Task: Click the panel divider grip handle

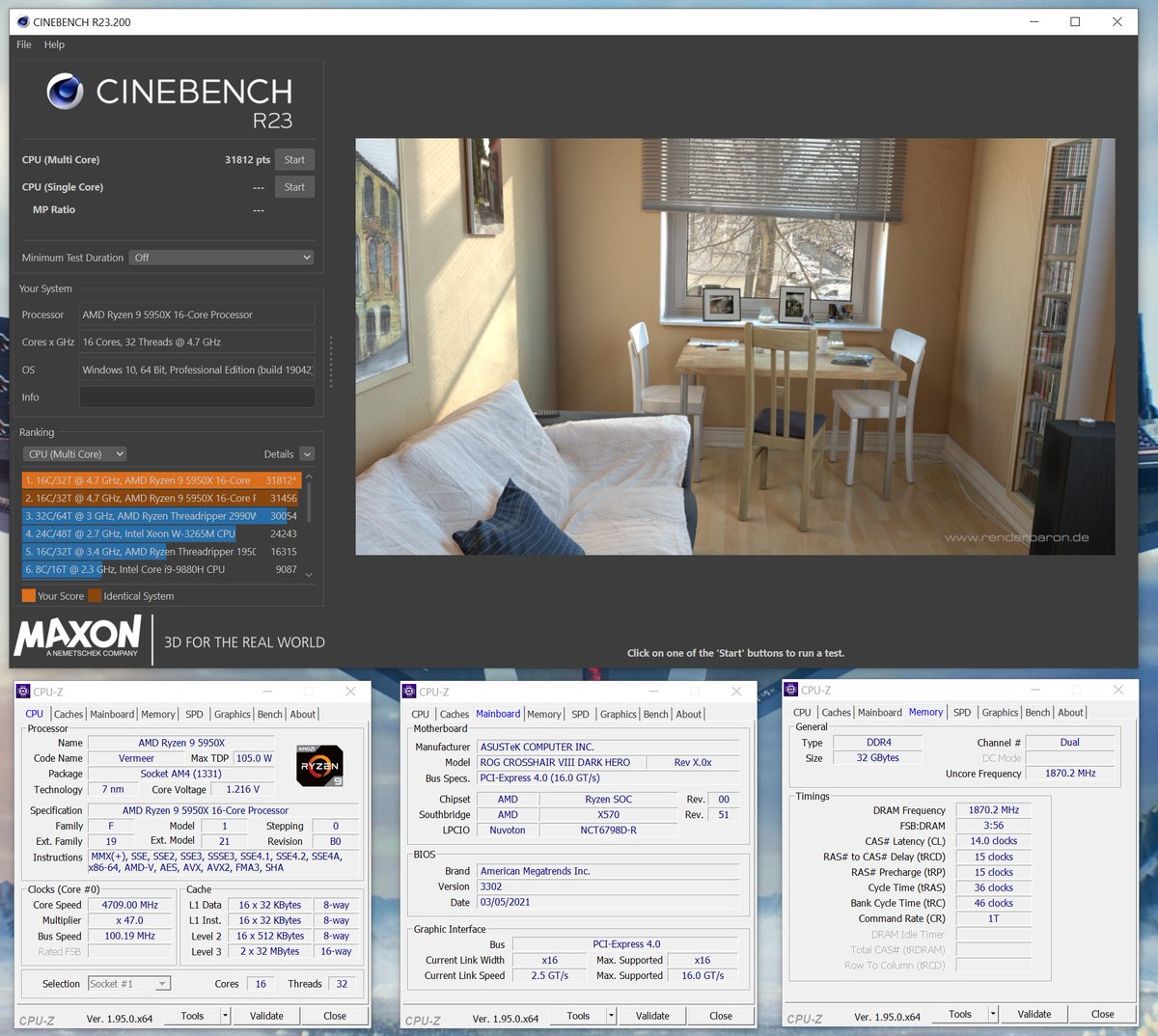Action: point(331,363)
